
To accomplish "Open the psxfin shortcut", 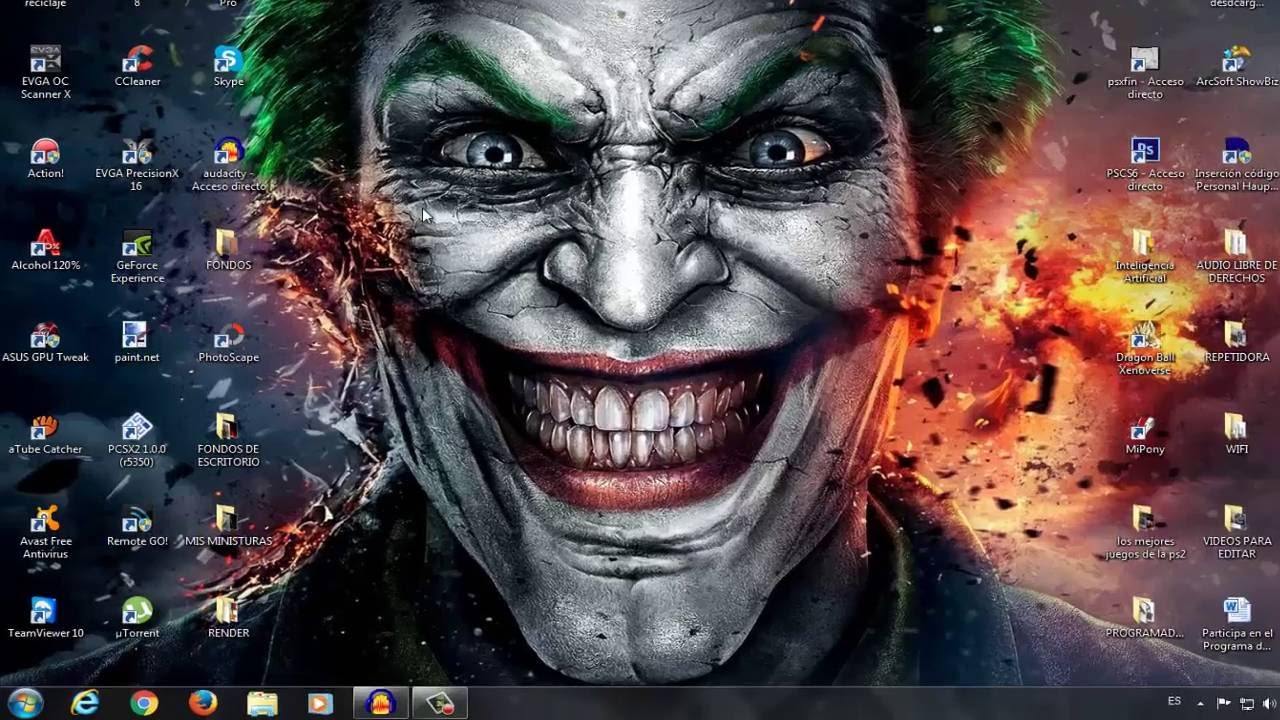I will 1145,72.
